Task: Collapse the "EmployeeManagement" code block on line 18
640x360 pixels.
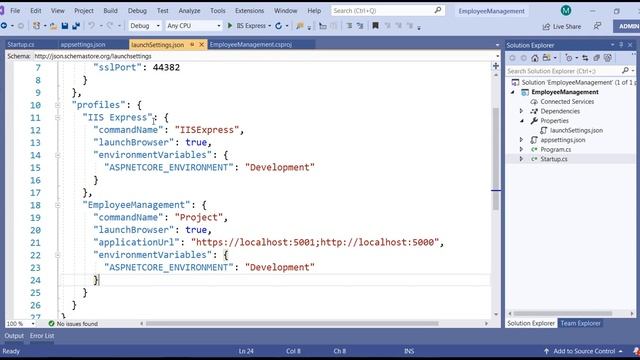Action: 58,205
